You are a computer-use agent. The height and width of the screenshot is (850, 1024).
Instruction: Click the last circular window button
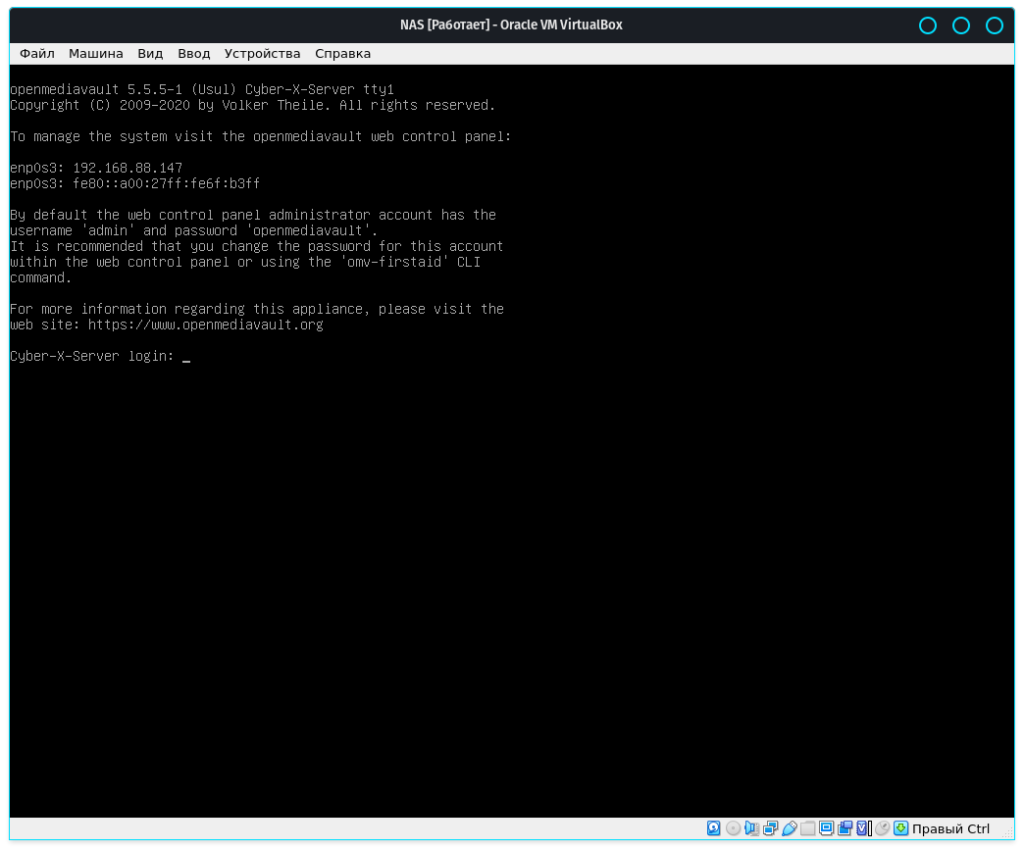(x=994, y=25)
